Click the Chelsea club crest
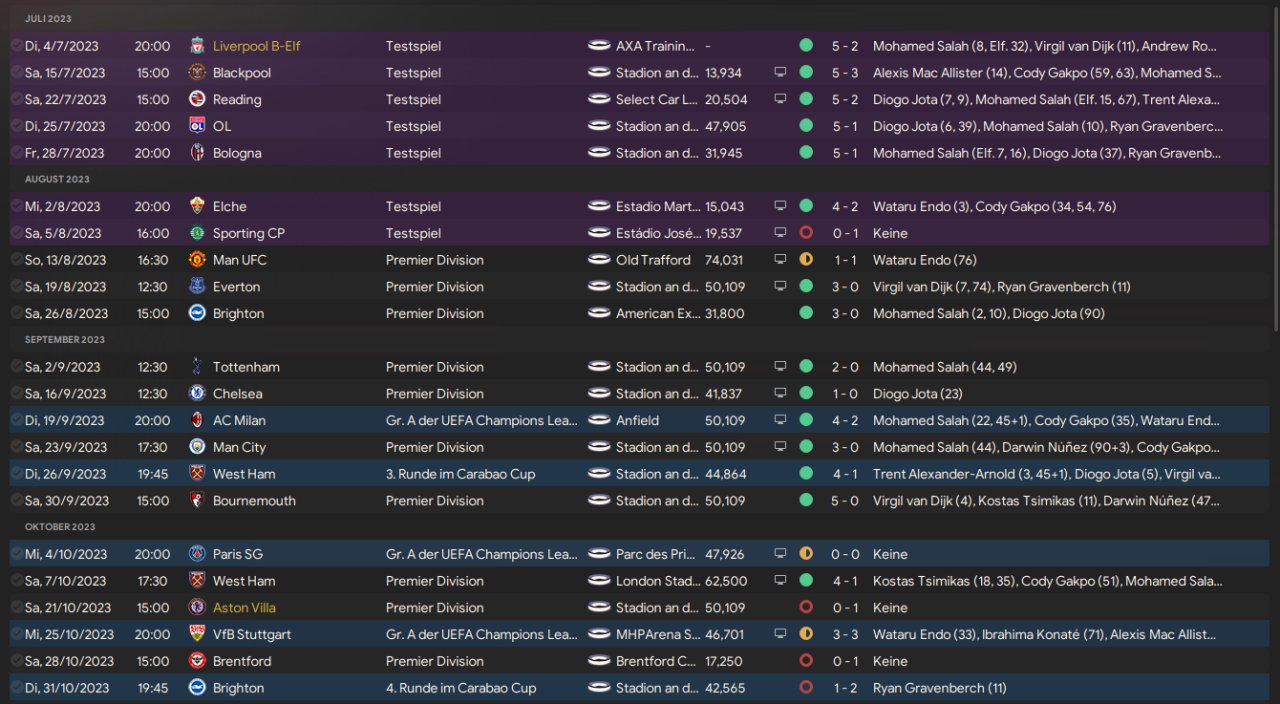The width and height of the screenshot is (1280, 704). click(x=197, y=394)
